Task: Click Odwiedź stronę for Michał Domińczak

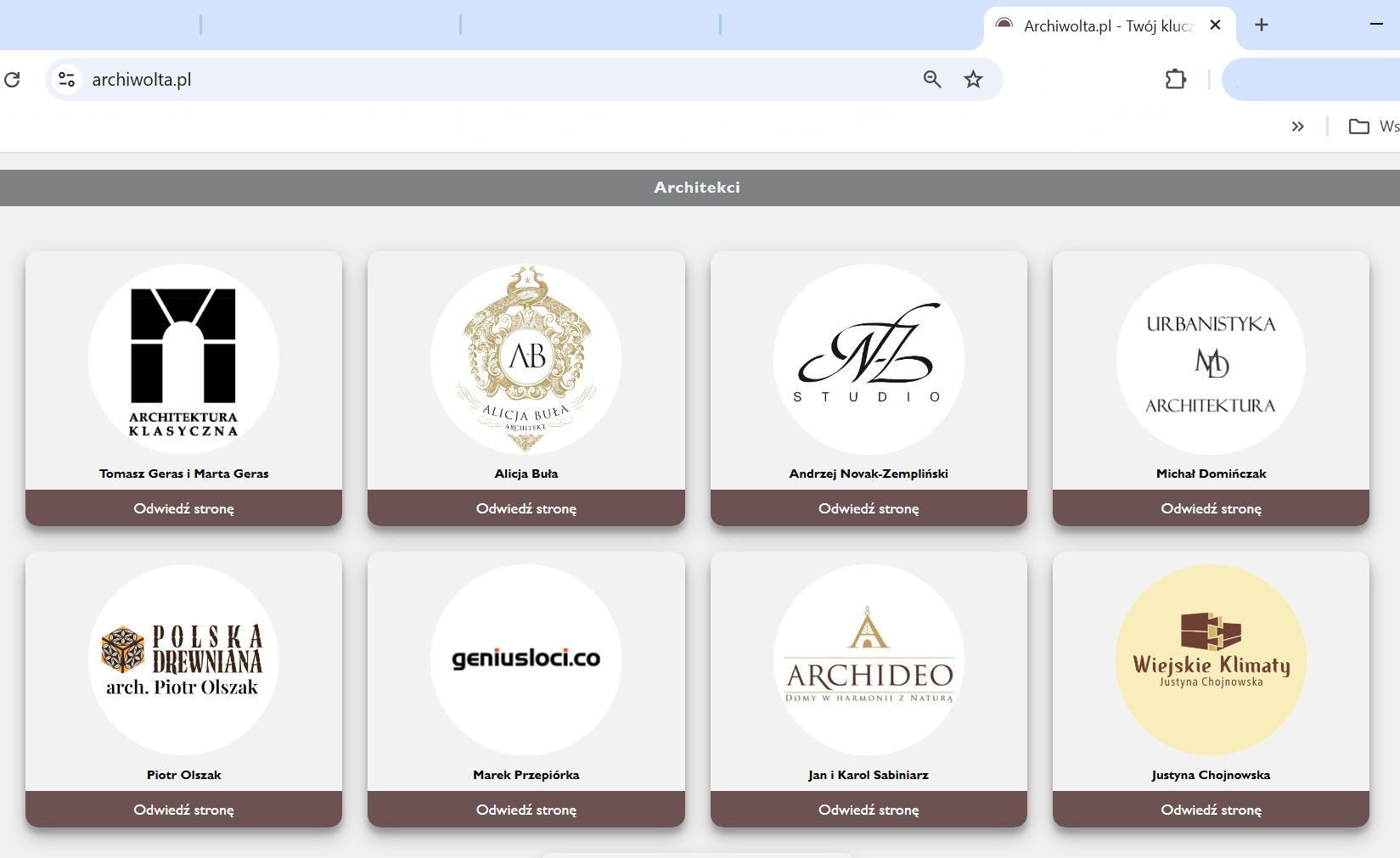Action: pos(1211,508)
